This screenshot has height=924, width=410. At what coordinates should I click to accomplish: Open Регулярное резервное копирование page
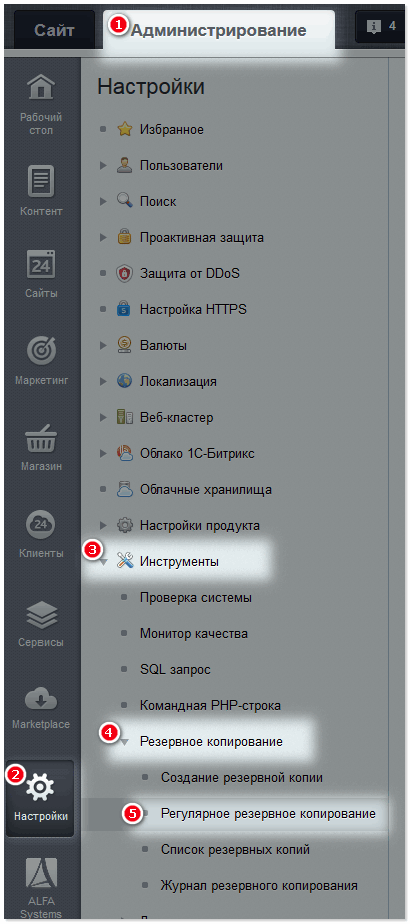coord(268,814)
